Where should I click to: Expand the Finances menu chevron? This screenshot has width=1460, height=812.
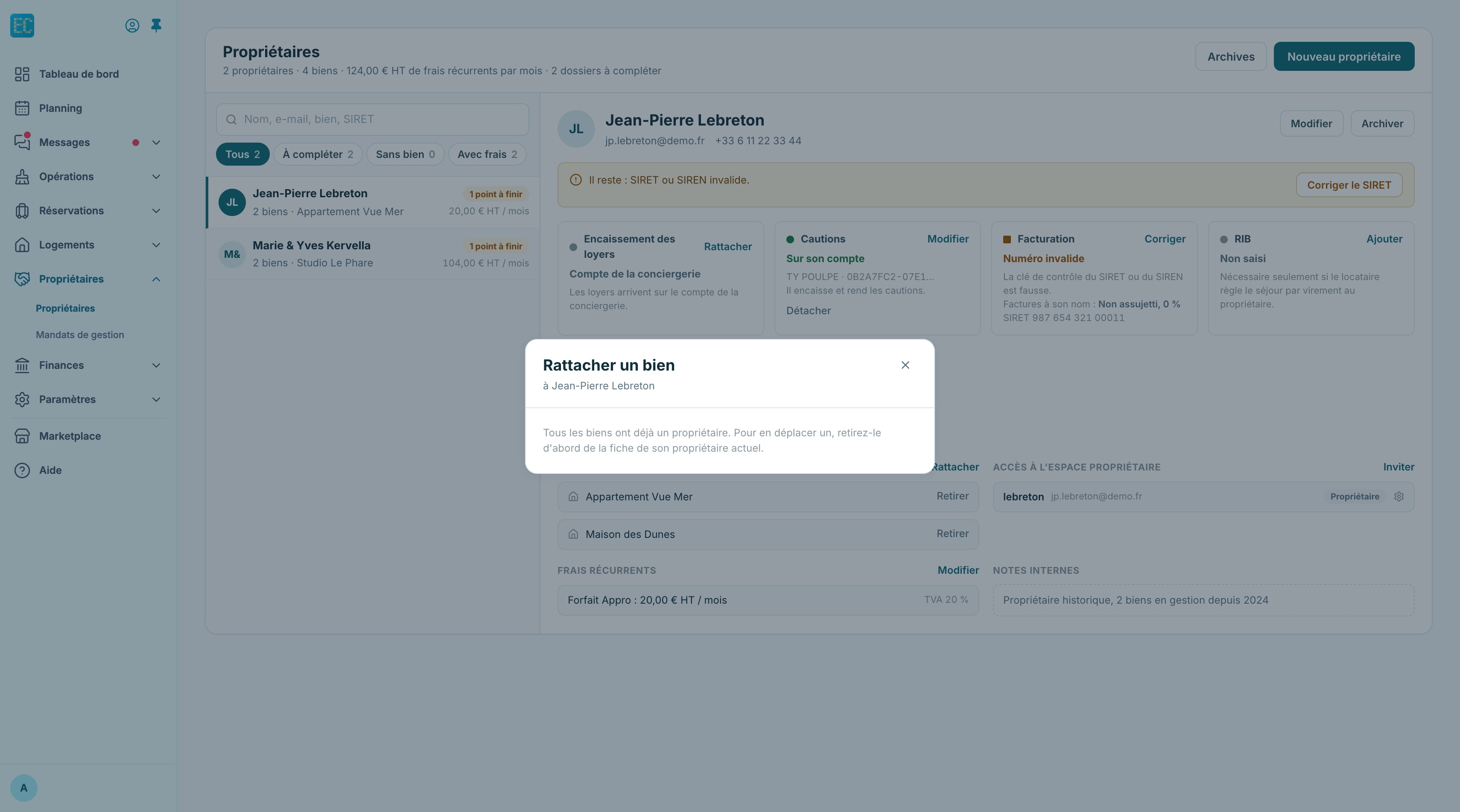pos(156,365)
